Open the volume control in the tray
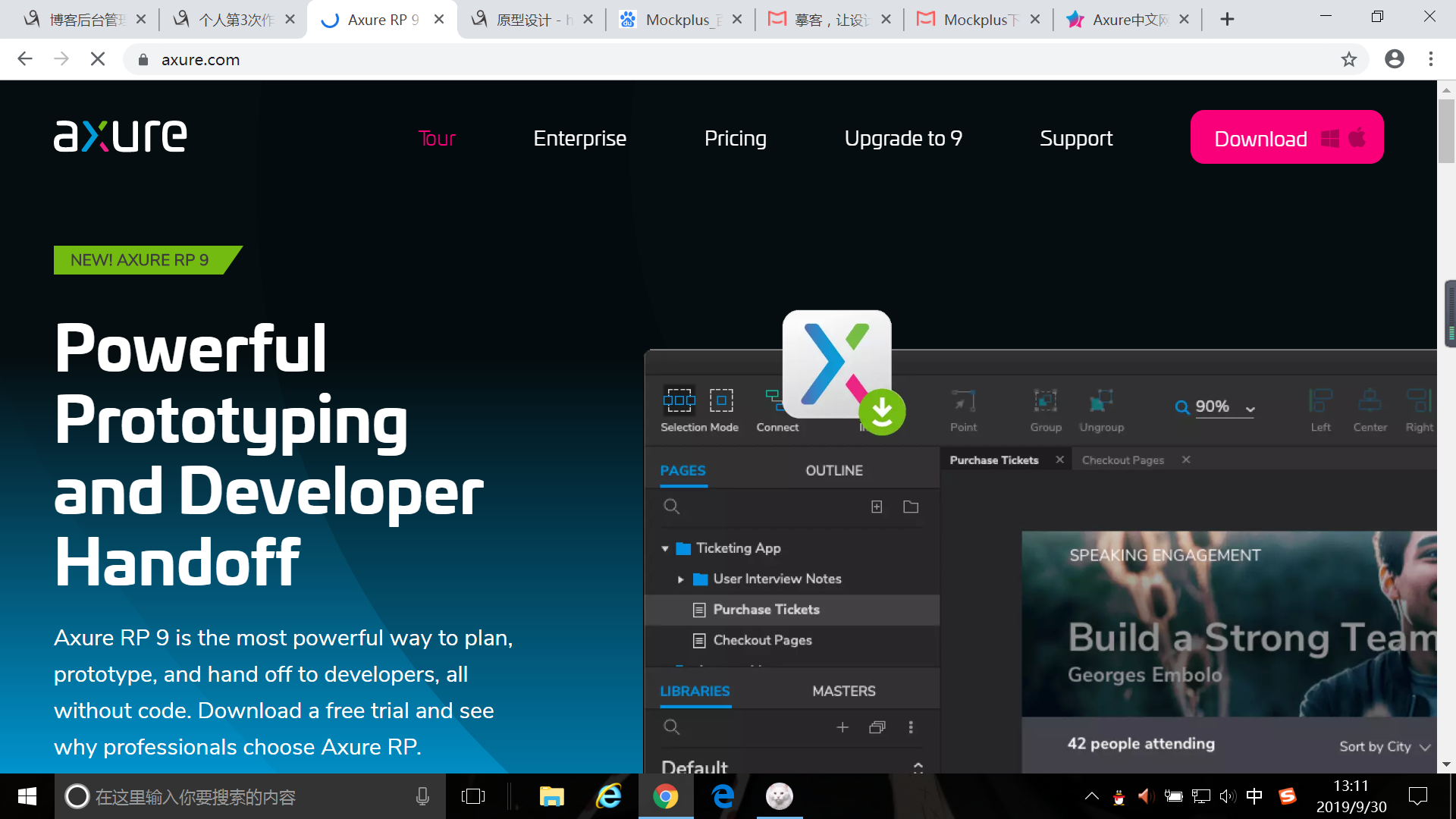The image size is (1456, 819). tap(1227, 796)
